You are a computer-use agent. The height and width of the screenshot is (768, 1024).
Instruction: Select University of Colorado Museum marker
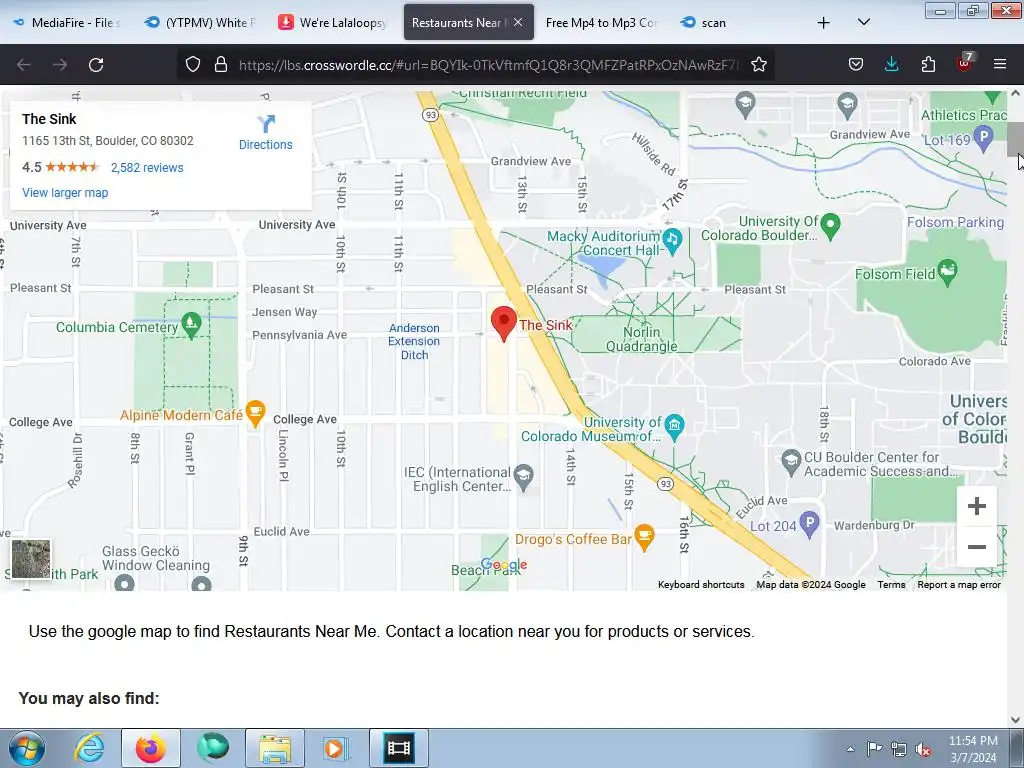[674, 427]
